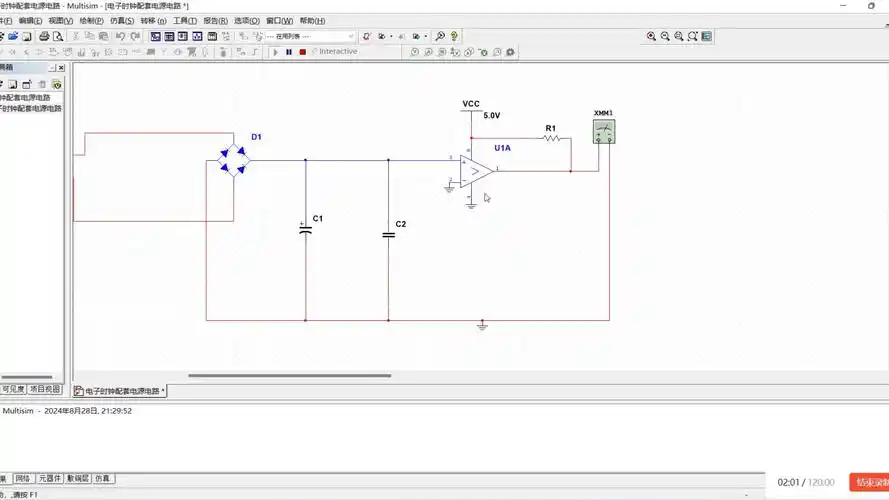Select the D1 bridge rectifier component
This screenshot has height=500, width=889.
tap(235, 160)
